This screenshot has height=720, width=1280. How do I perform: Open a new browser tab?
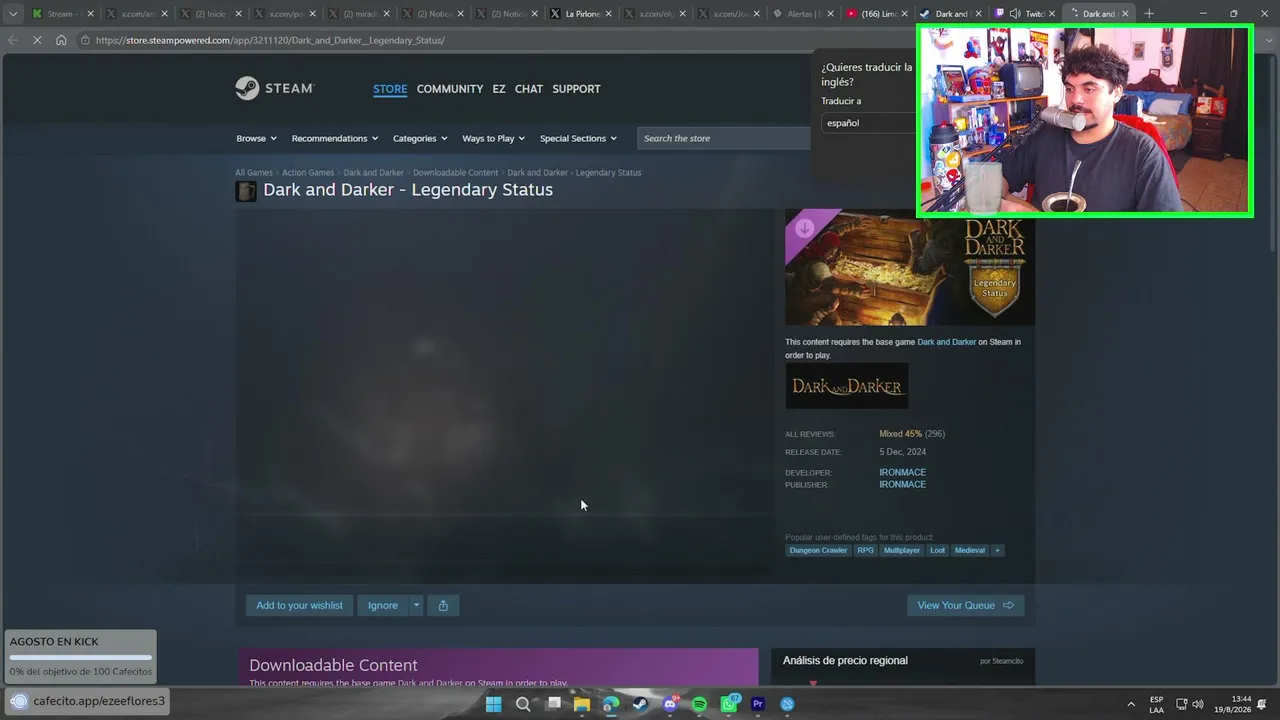tap(1149, 14)
